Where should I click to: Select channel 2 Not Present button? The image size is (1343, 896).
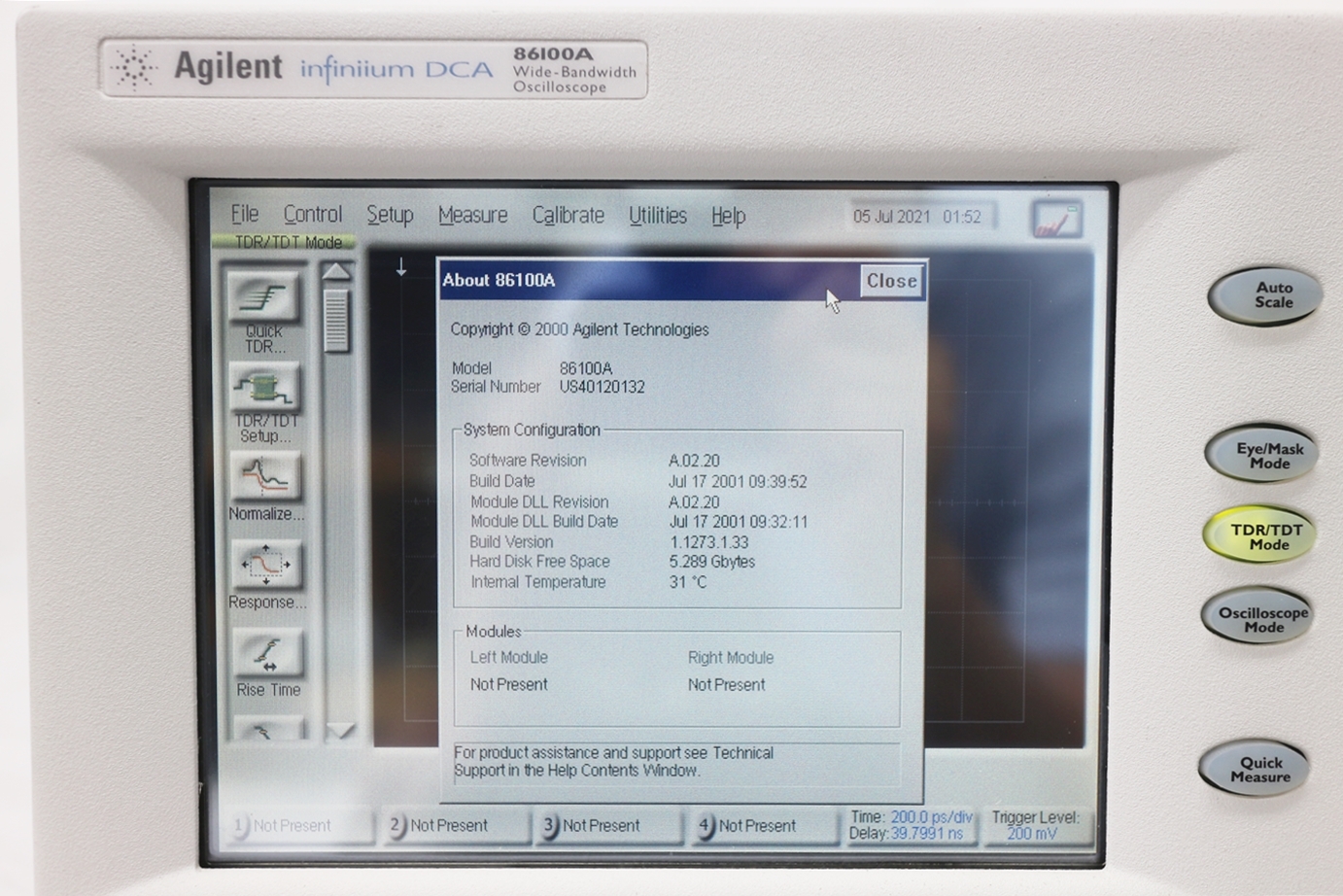click(459, 826)
